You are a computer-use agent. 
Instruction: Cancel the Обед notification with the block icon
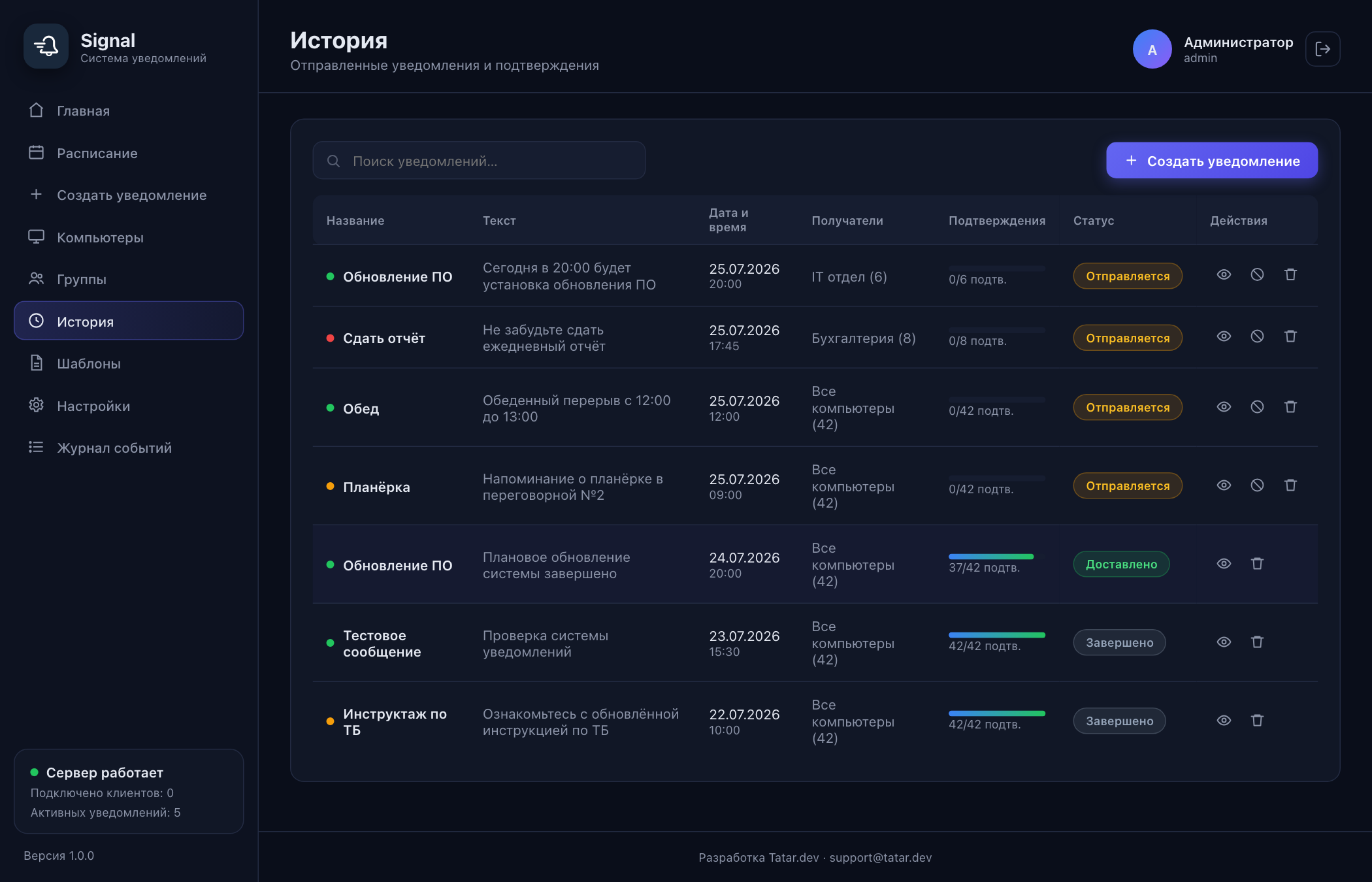click(1257, 407)
